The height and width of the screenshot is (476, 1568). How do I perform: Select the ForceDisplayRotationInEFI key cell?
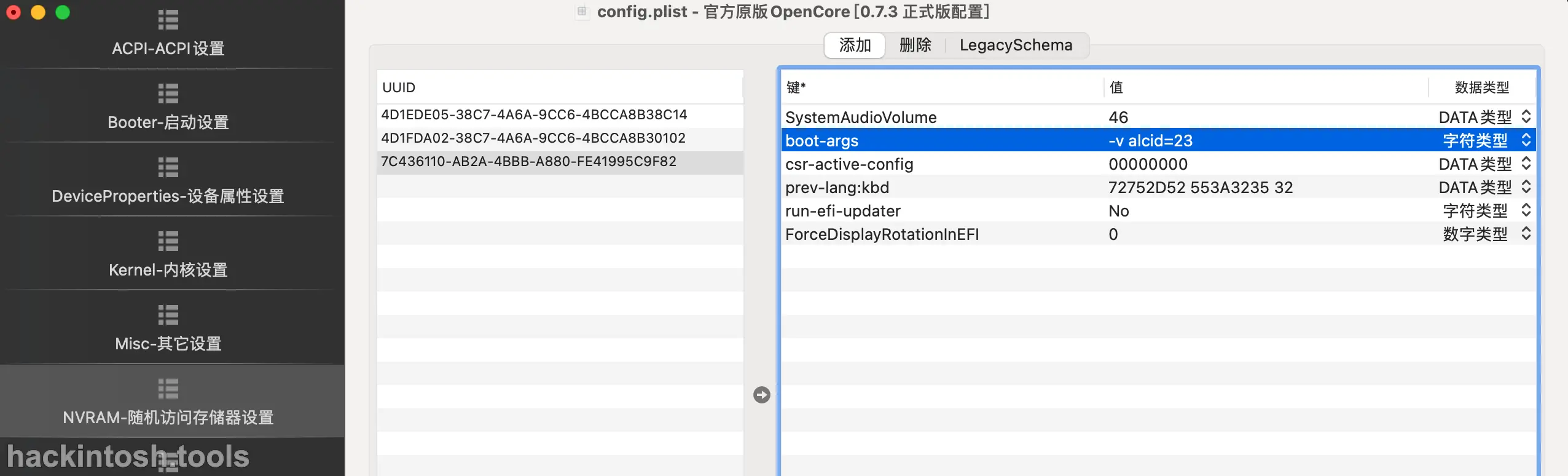pos(882,234)
